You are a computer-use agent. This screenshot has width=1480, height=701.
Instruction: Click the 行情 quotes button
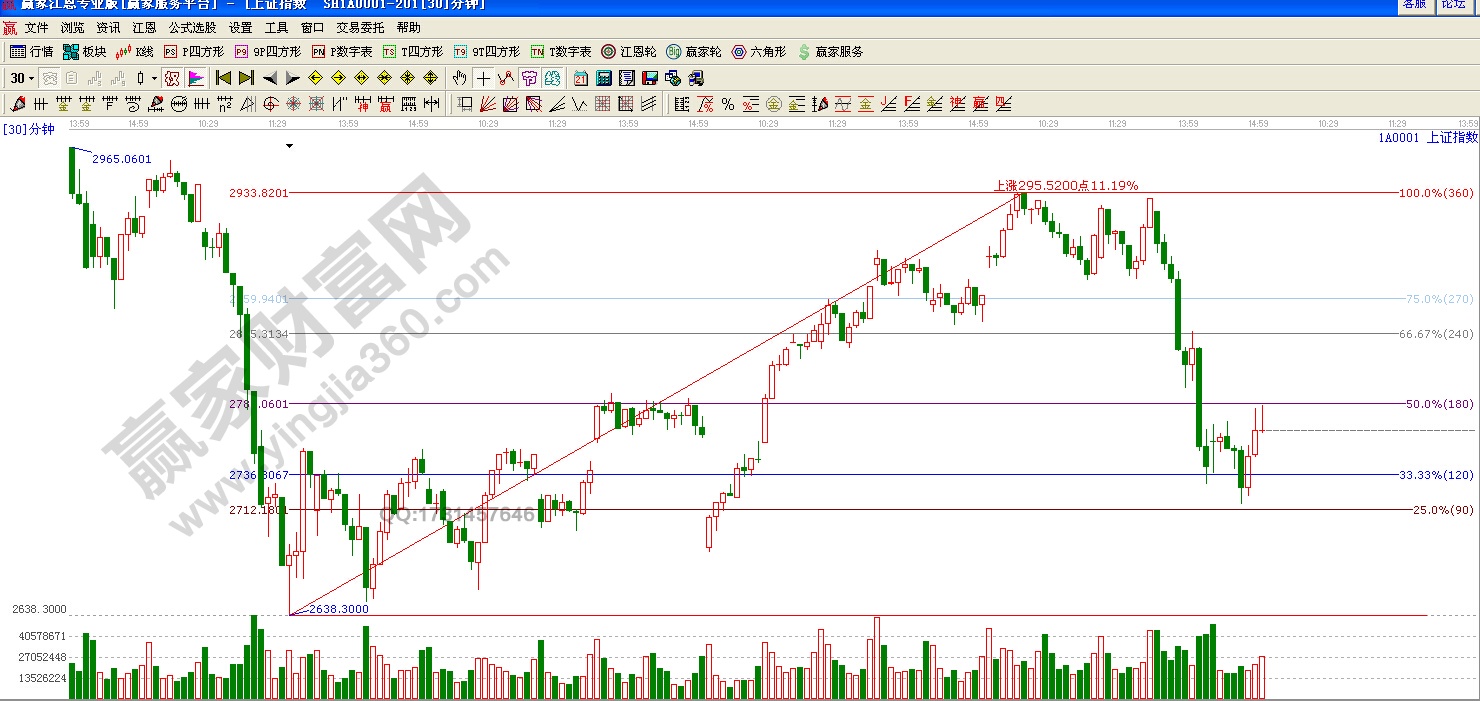(x=31, y=52)
